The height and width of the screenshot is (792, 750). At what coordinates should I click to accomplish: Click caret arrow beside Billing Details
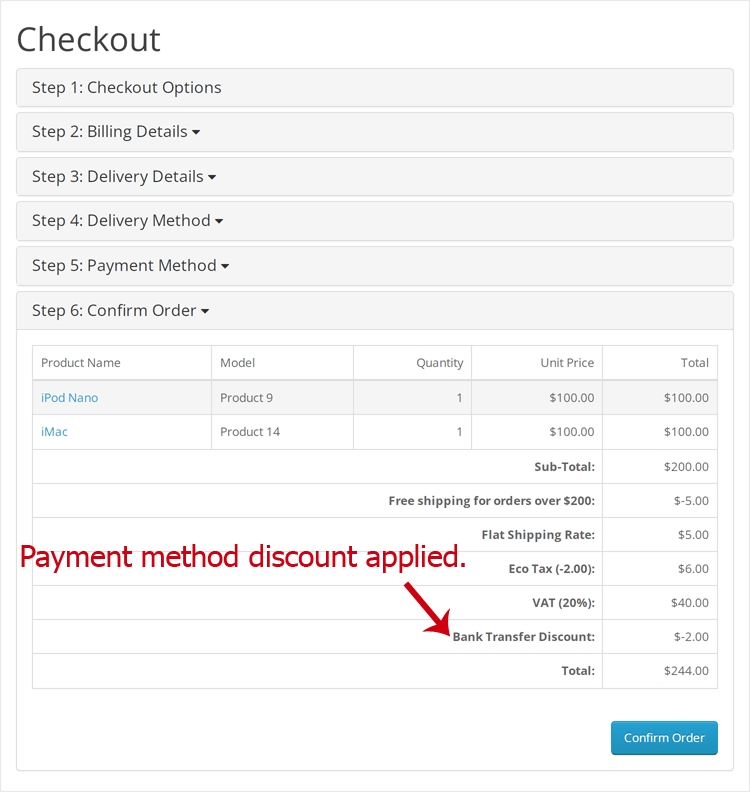[196, 133]
